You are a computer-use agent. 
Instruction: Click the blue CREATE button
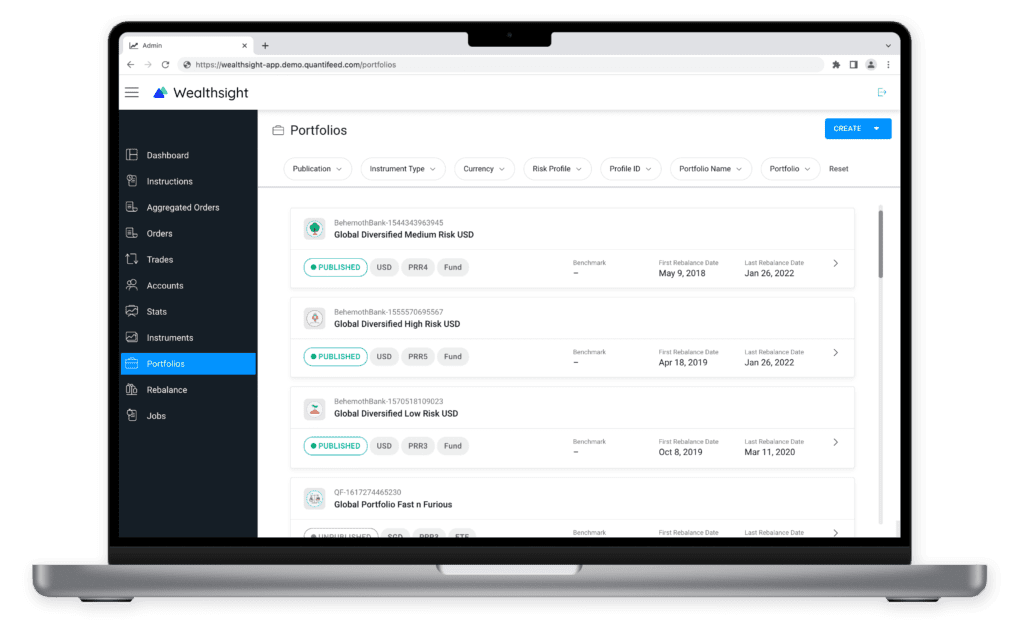857,129
